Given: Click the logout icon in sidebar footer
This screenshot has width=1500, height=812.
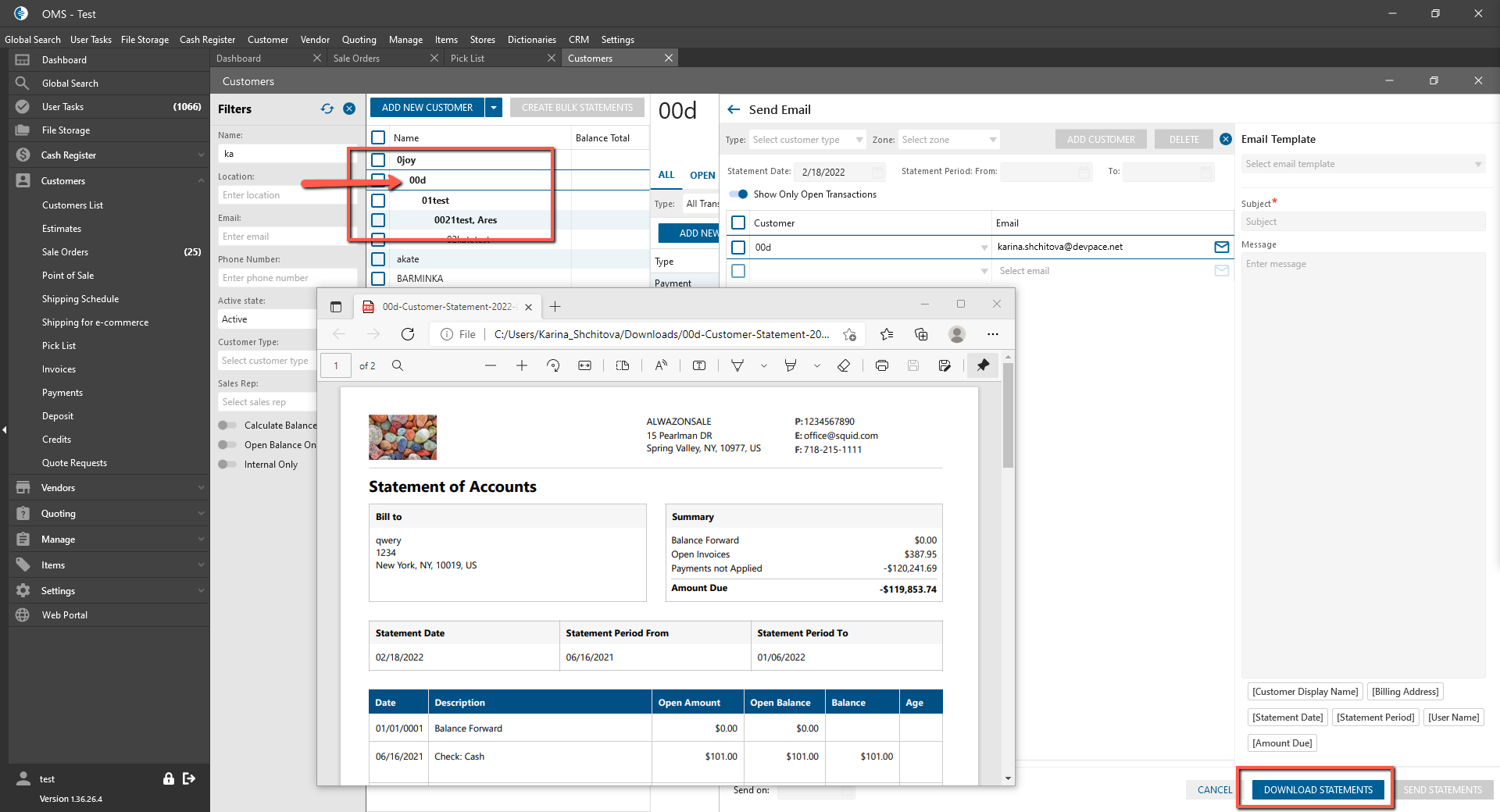Looking at the screenshot, I should click(x=189, y=778).
